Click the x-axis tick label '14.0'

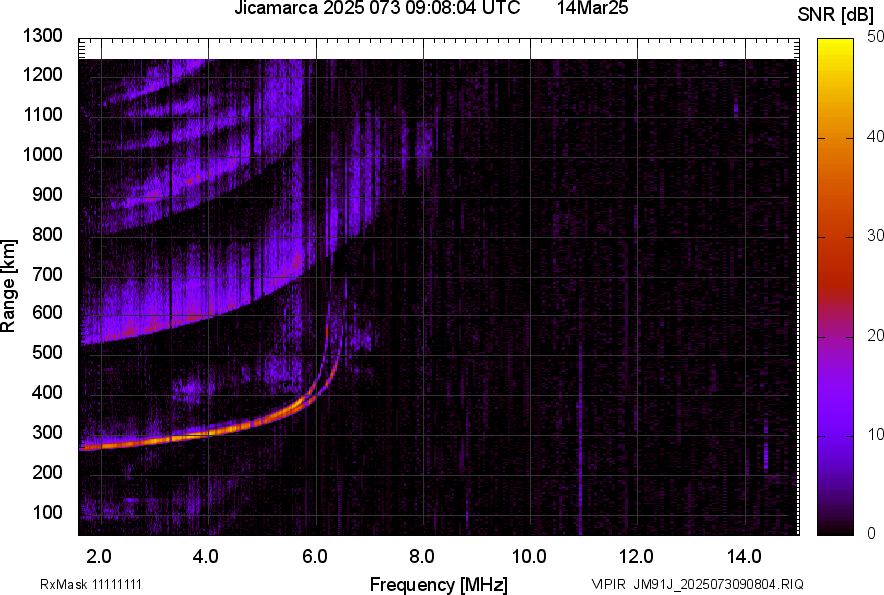coord(744,557)
